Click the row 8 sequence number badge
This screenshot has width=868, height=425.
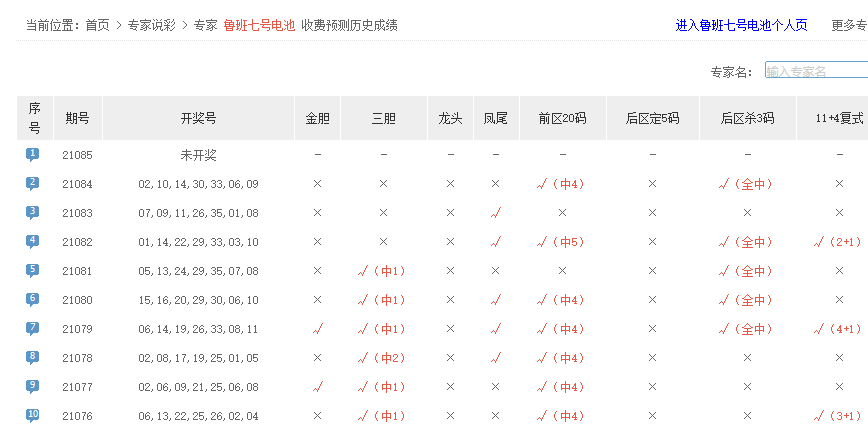pyautogui.click(x=33, y=358)
